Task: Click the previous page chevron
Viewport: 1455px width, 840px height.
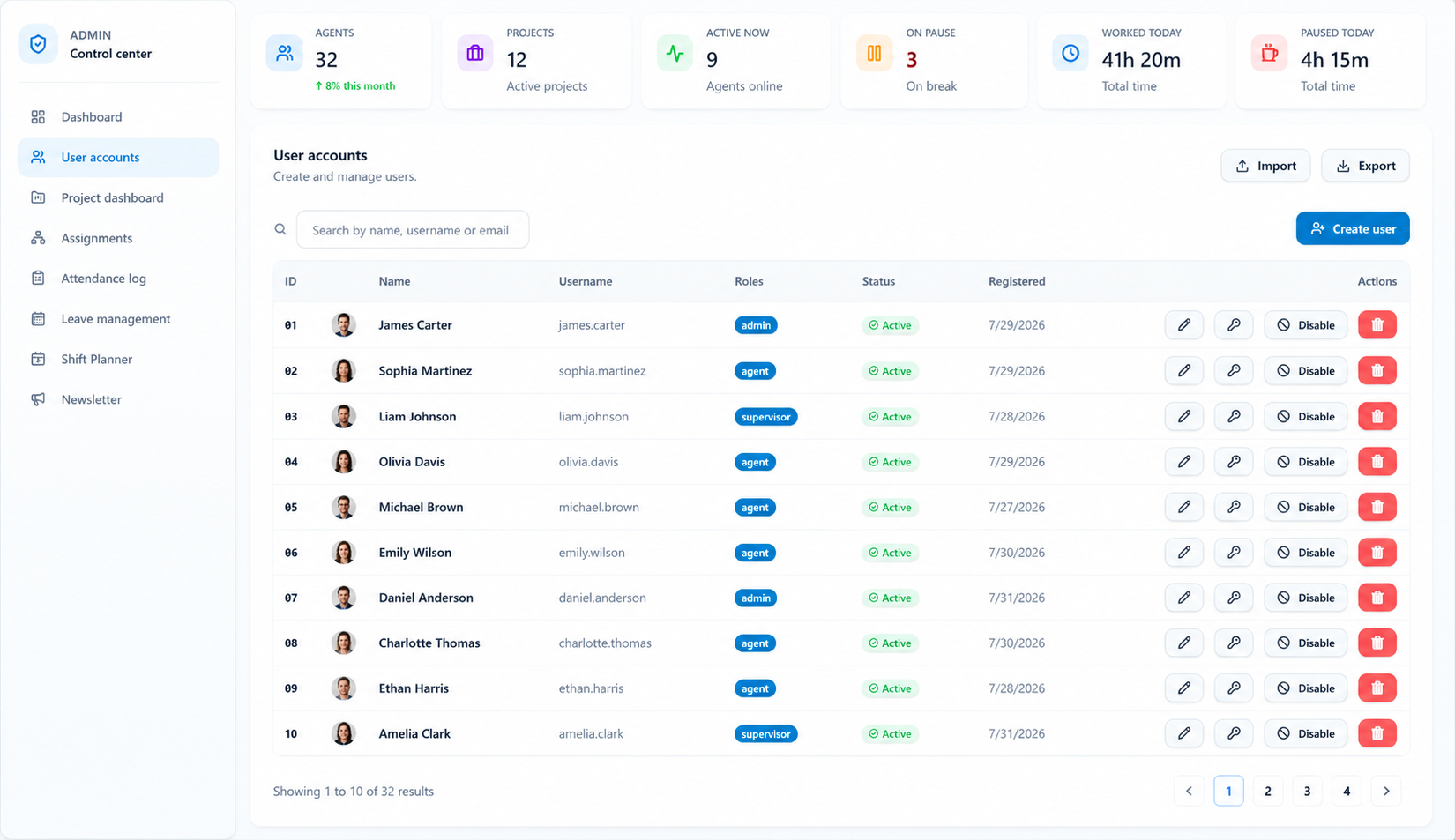Action: 1189,792
